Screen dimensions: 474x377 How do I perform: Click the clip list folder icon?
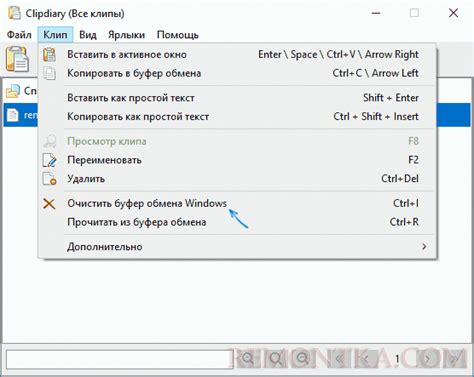13,91
